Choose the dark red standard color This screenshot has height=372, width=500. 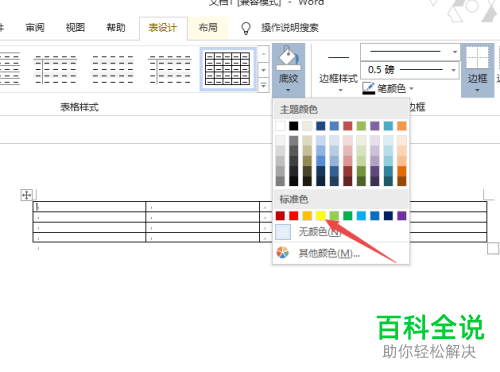point(280,216)
